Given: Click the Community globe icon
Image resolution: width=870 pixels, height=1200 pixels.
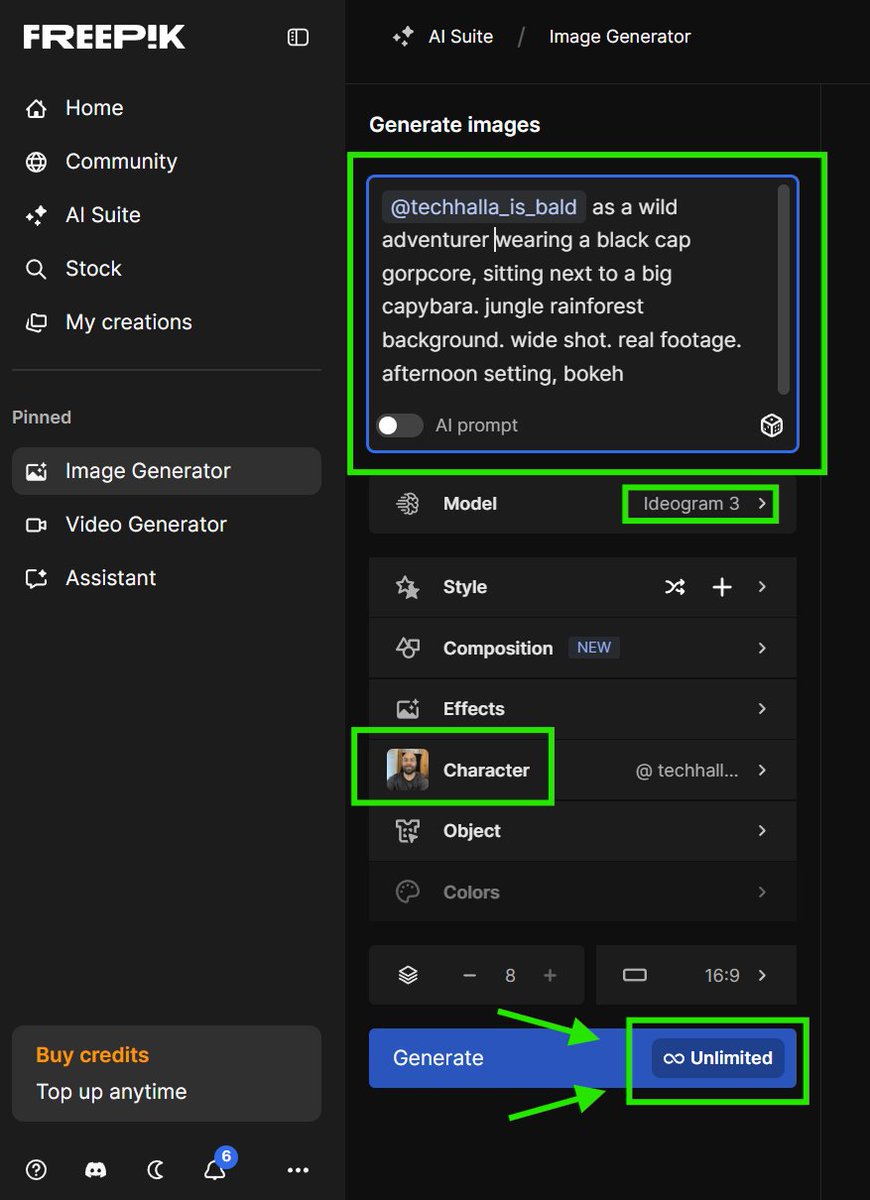Looking at the screenshot, I should click(36, 161).
